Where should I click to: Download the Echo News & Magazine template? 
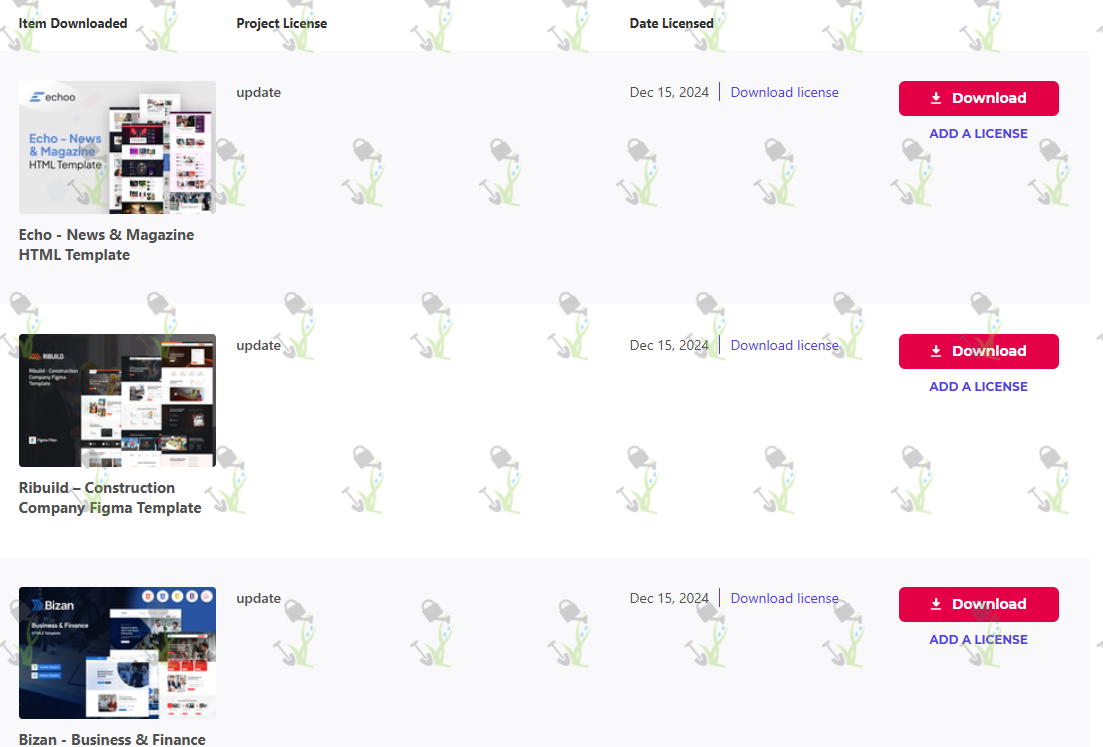pyautogui.click(x=978, y=98)
